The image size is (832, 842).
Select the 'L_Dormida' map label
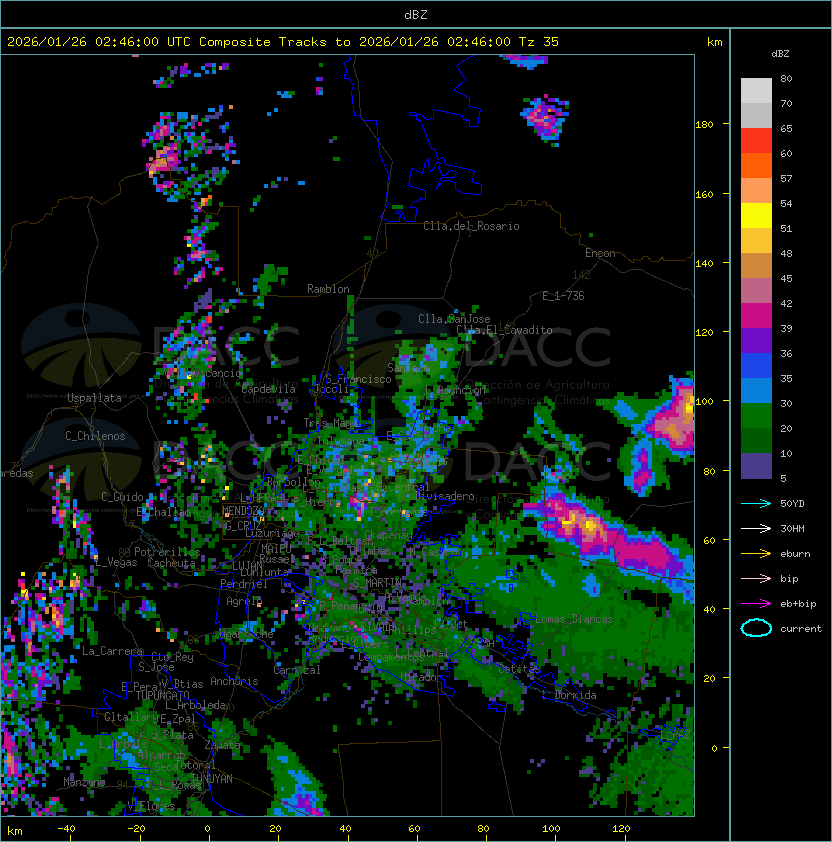tap(569, 695)
